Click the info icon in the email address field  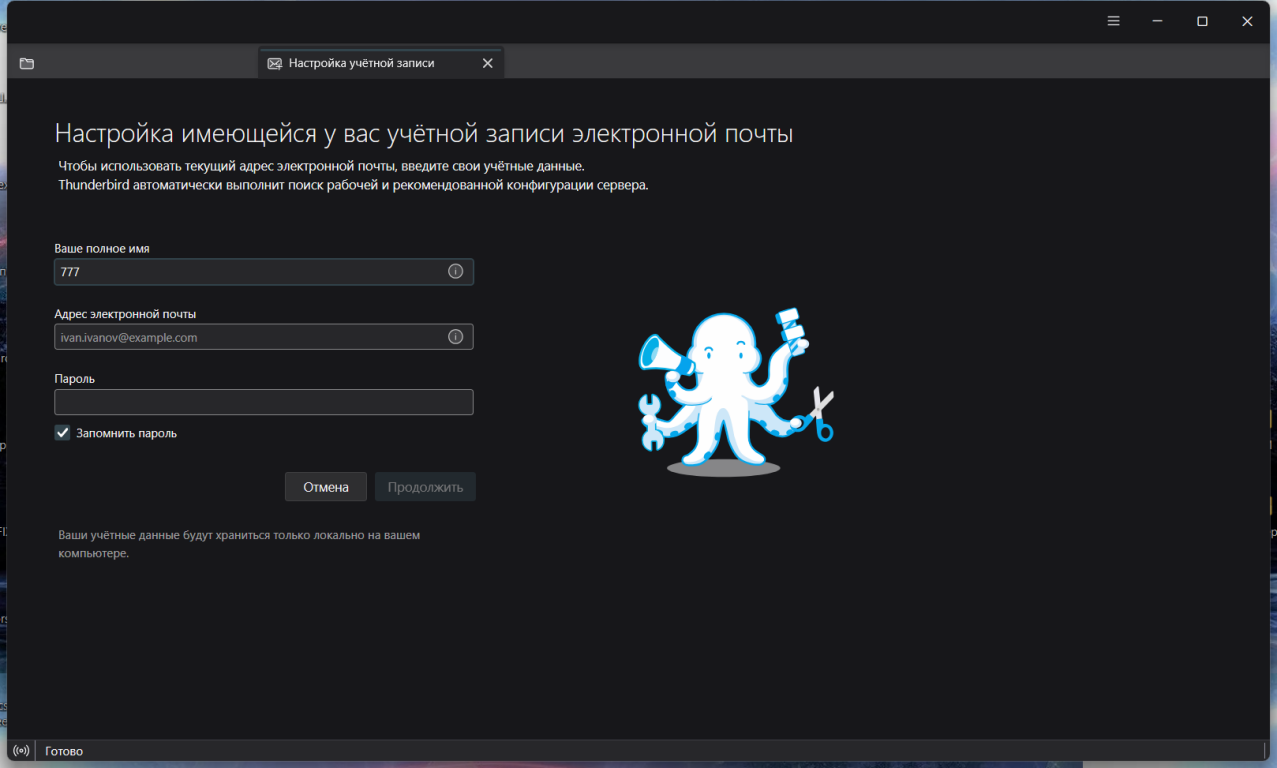pyautogui.click(x=455, y=337)
